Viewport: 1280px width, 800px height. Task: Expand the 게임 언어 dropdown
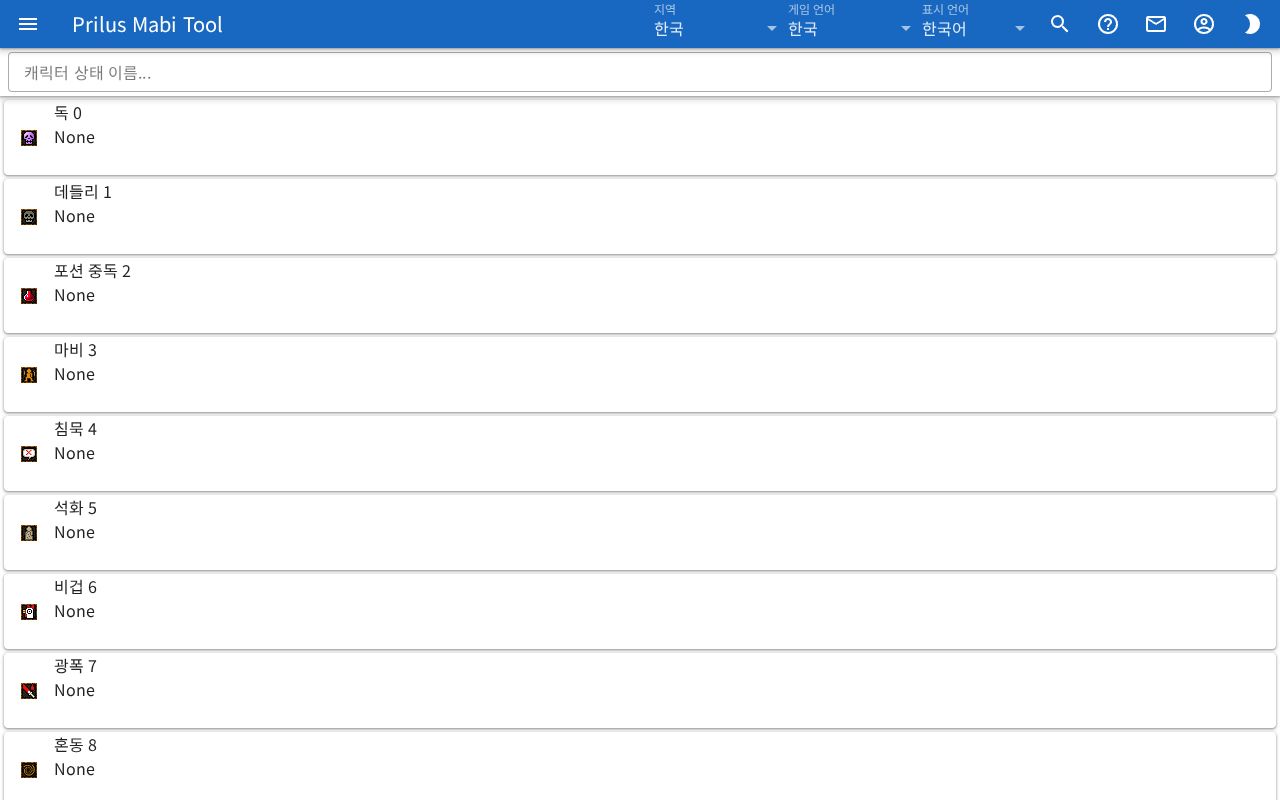[x=850, y=22]
